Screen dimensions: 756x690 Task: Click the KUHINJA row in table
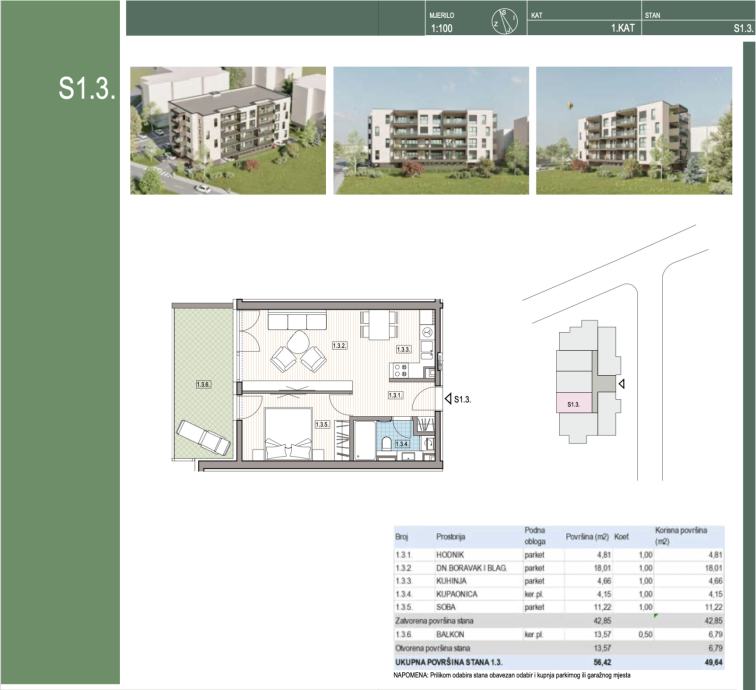click(559, 581)
